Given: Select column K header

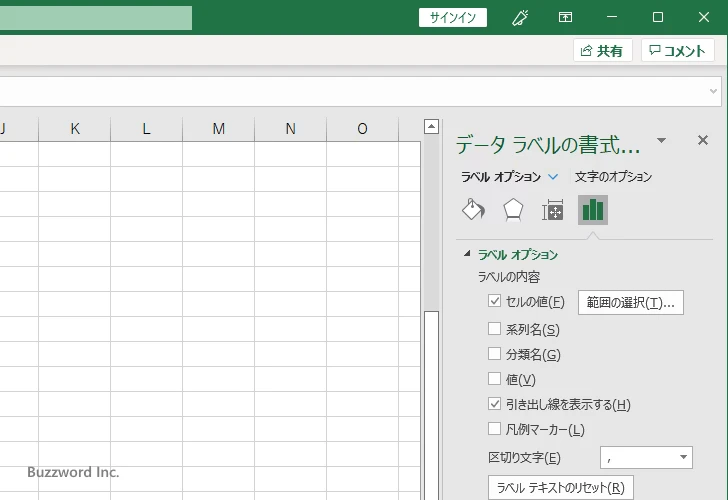Looking at the screenshot, I should click(x=75, y=129).
